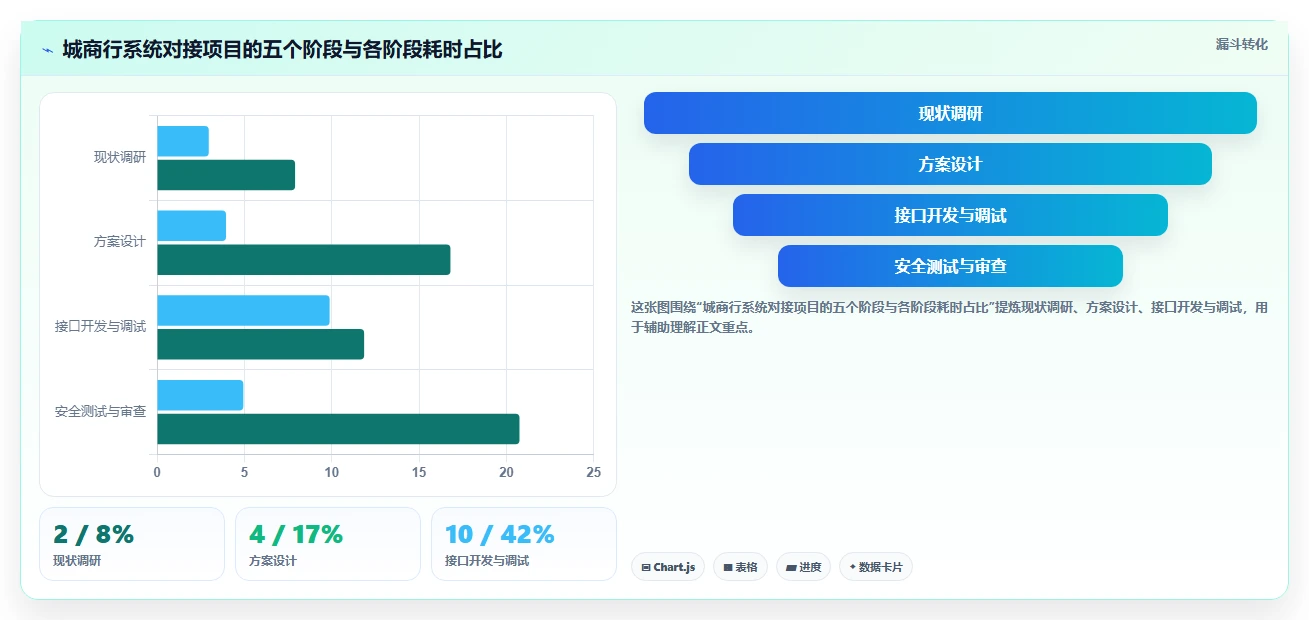Click the light blue bar for 现状调研
This screenshot has height=620, width=1309.
click(183, 141)
